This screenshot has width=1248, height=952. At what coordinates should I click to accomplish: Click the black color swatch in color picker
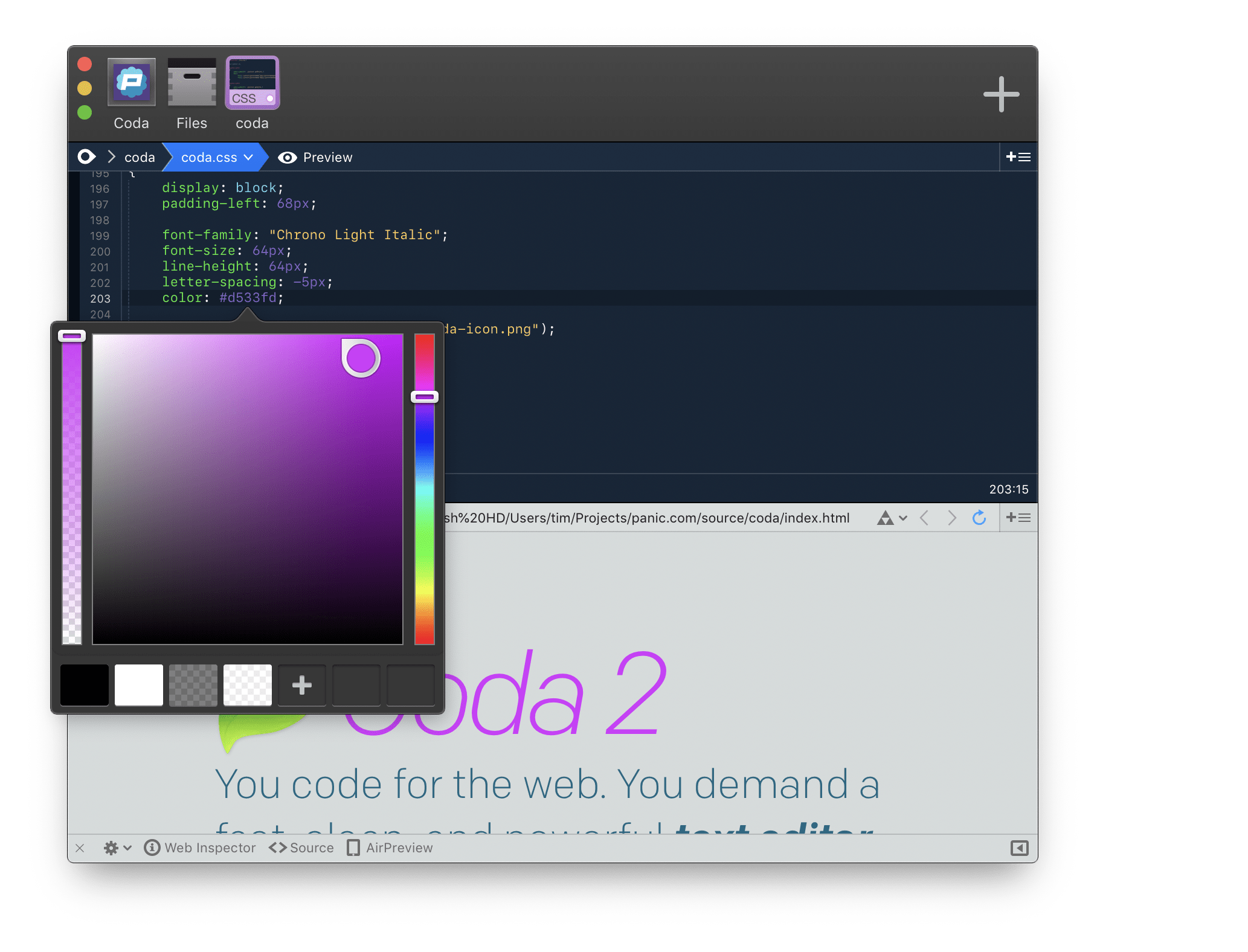tap(84, 685)
